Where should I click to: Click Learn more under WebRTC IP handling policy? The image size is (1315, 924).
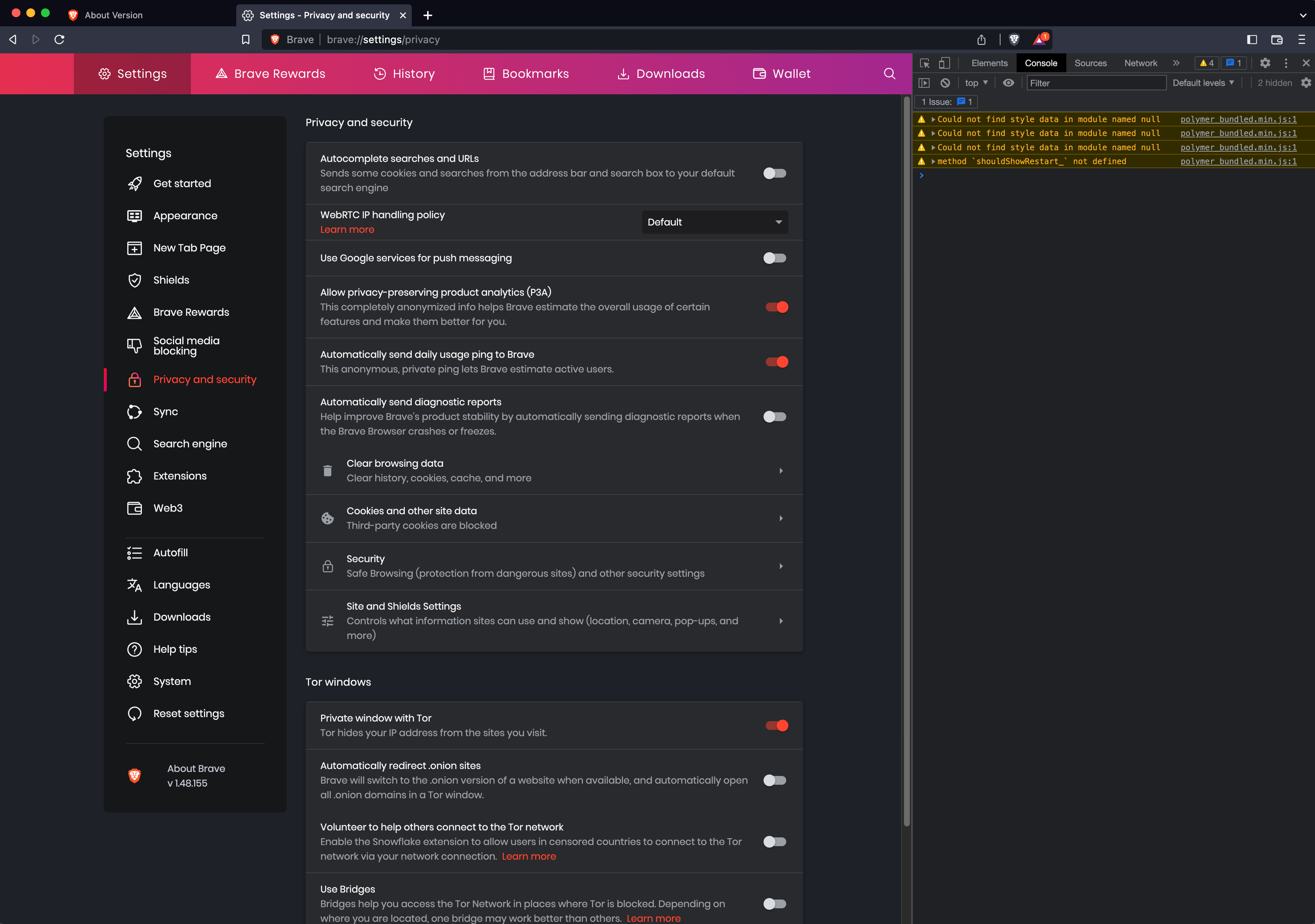coord(347,229)
